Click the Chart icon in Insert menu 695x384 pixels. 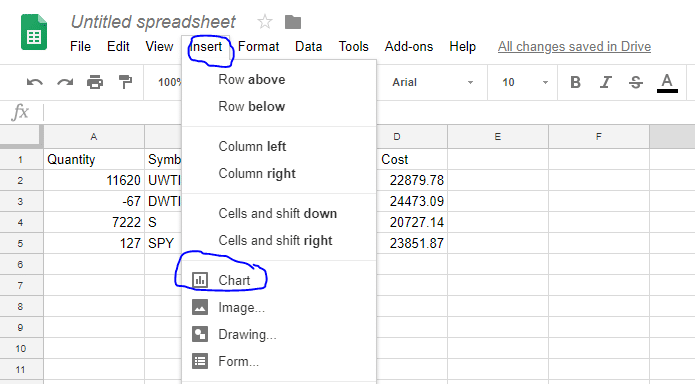[200, 280]
